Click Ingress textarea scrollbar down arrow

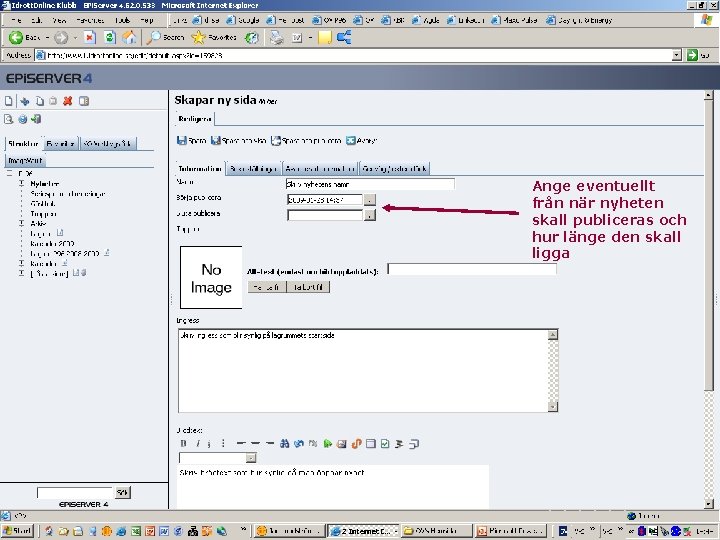coord(553,406)
